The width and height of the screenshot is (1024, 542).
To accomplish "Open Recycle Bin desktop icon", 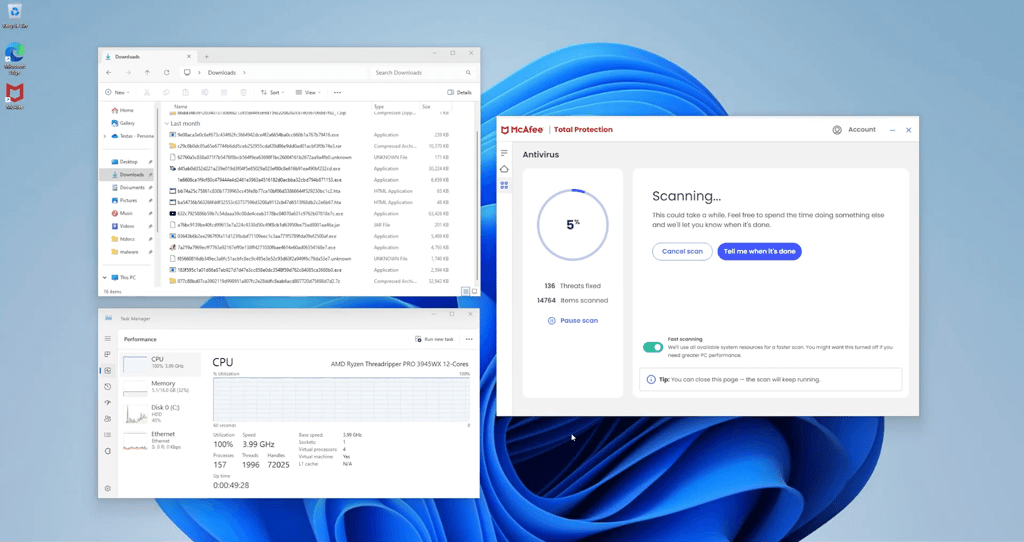I will [14, 15].
